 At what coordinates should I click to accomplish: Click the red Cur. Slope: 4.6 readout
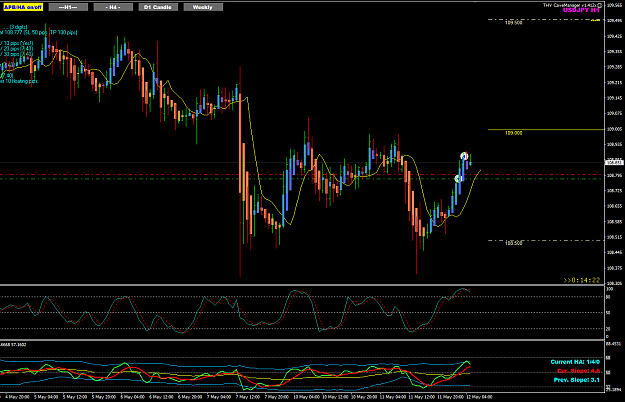[x=578, y=371]
